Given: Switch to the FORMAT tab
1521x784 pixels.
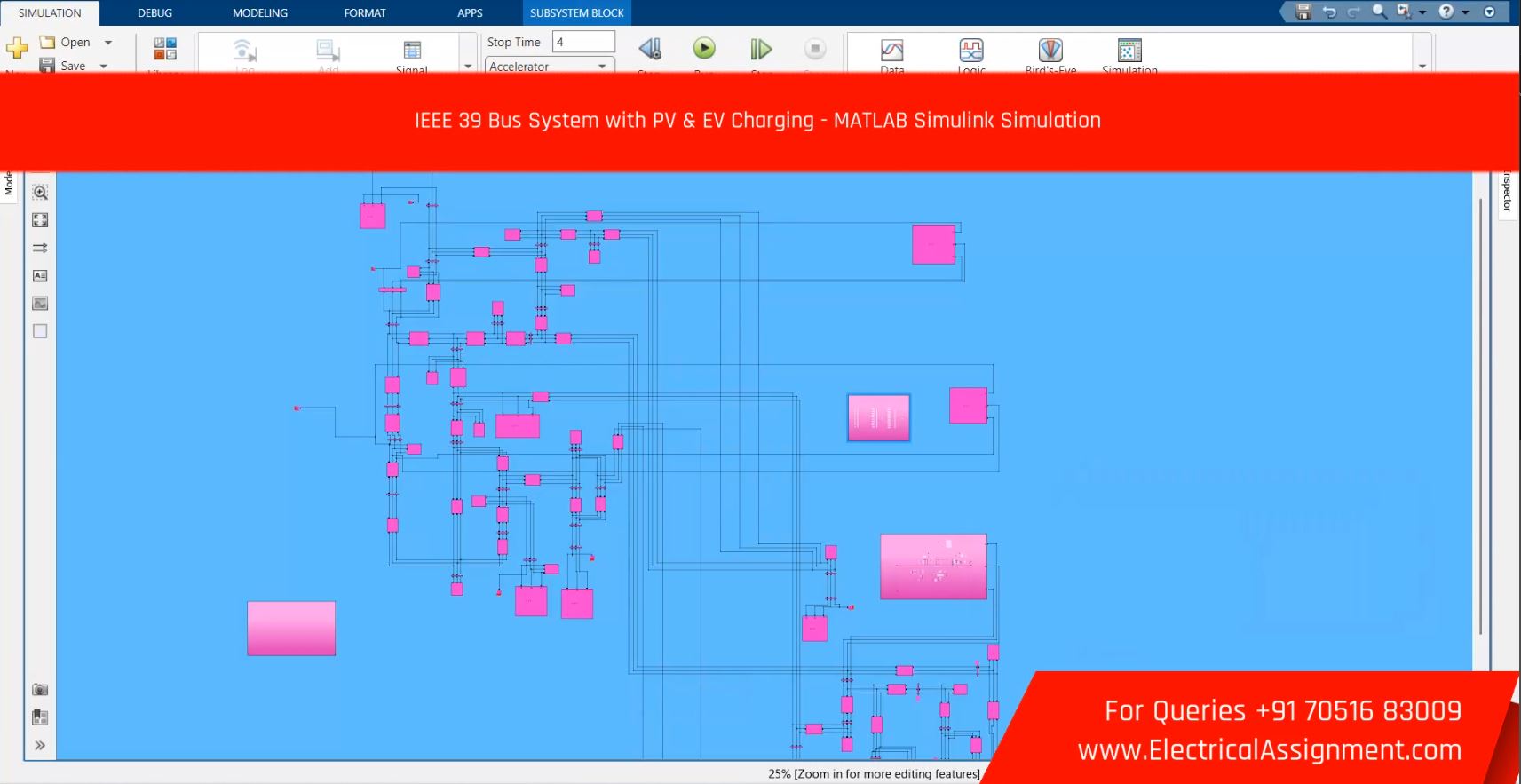Looking at the screenshot, I should tap(365, 12).
